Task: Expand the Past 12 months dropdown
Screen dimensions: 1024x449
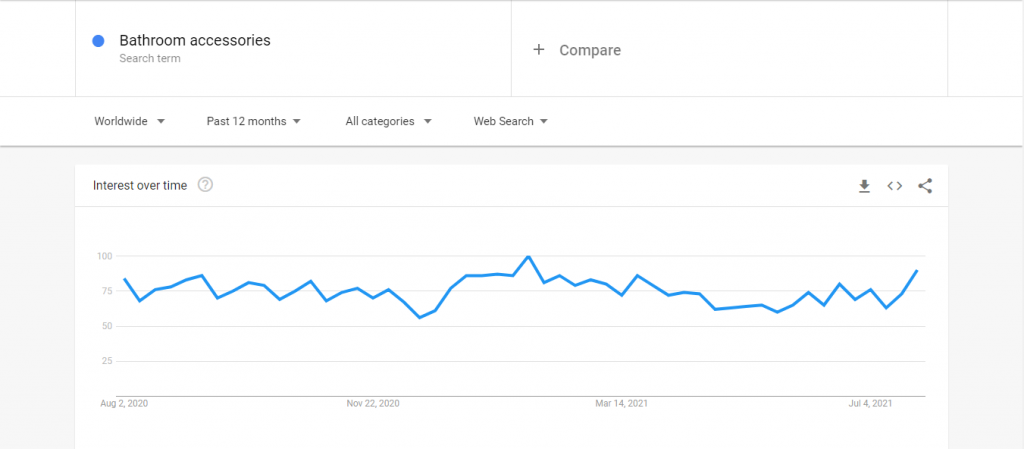Action: coord(253,121)
